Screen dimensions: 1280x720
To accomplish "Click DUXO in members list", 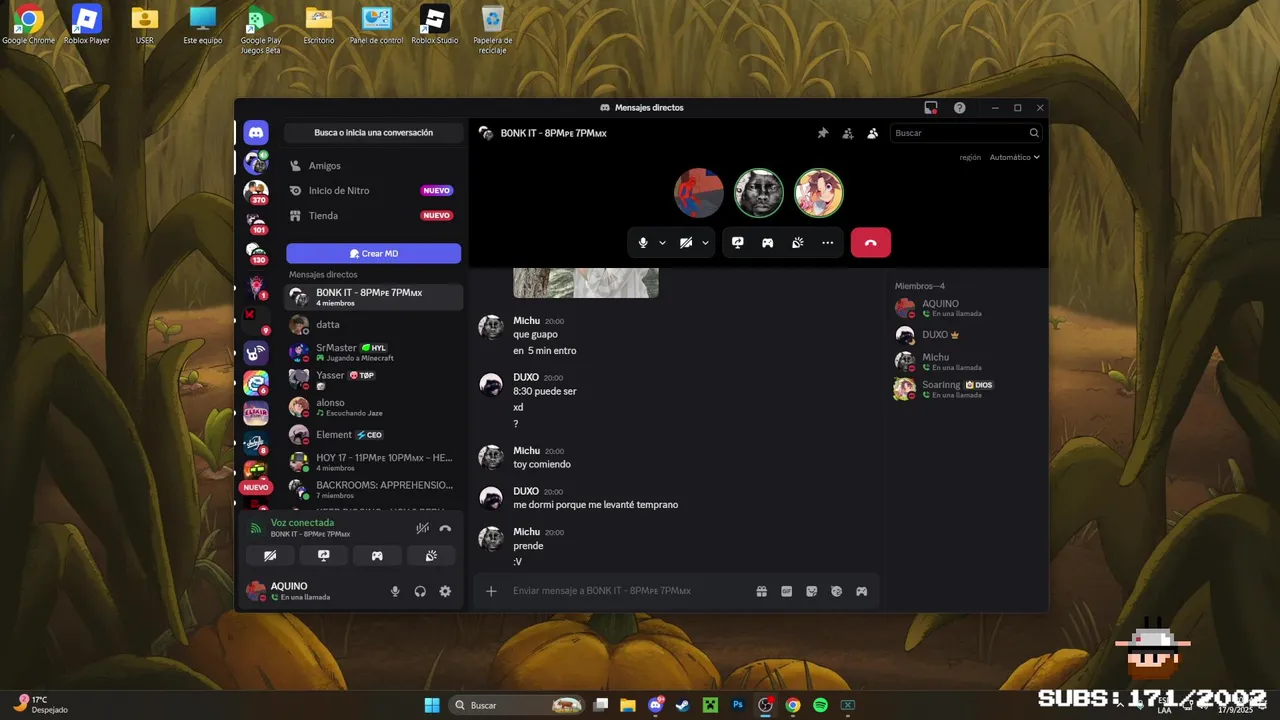I will [965, 335].
